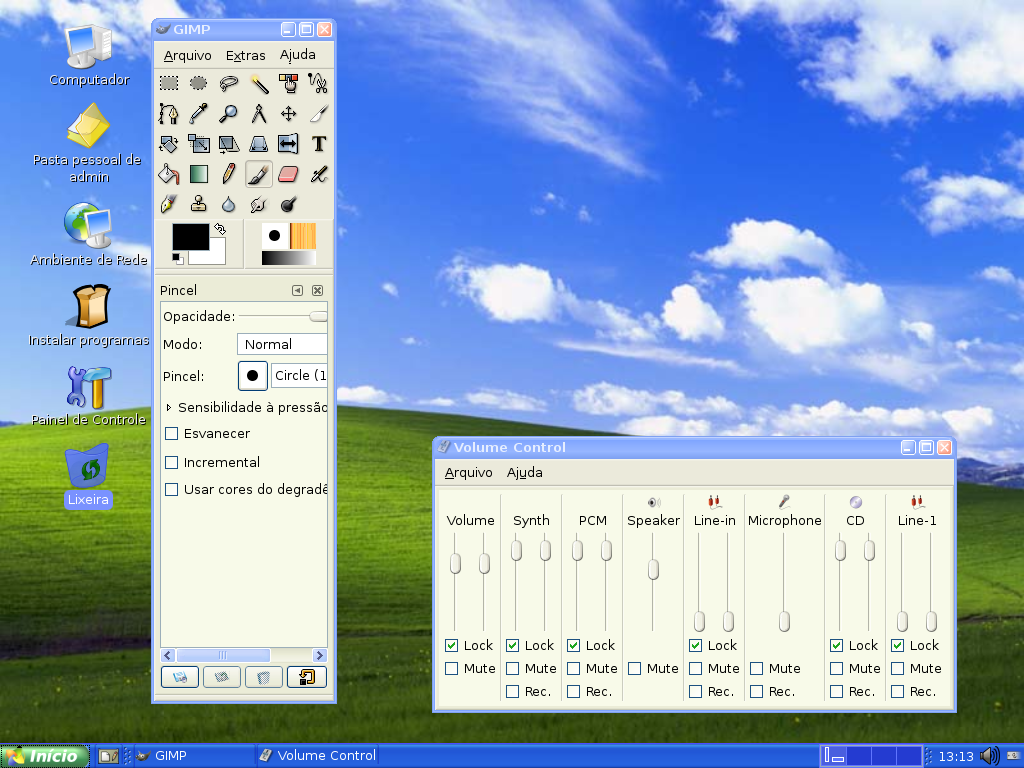Enable Rec. for the Synth channel
Viewport: 1024px width, 768px height.
point(513,691)
